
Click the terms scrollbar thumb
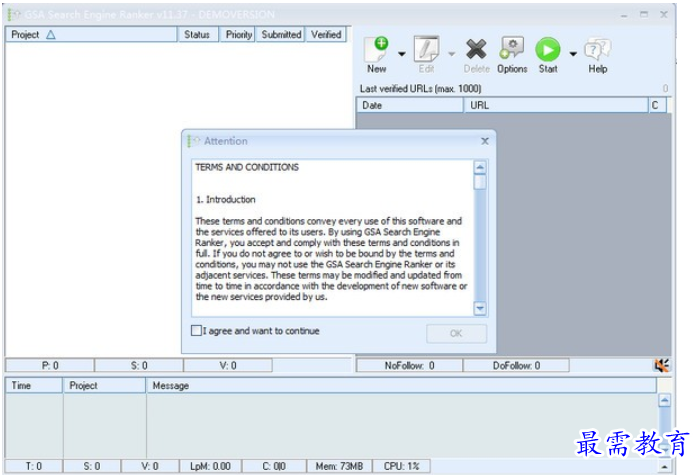[x=480, y=182]
